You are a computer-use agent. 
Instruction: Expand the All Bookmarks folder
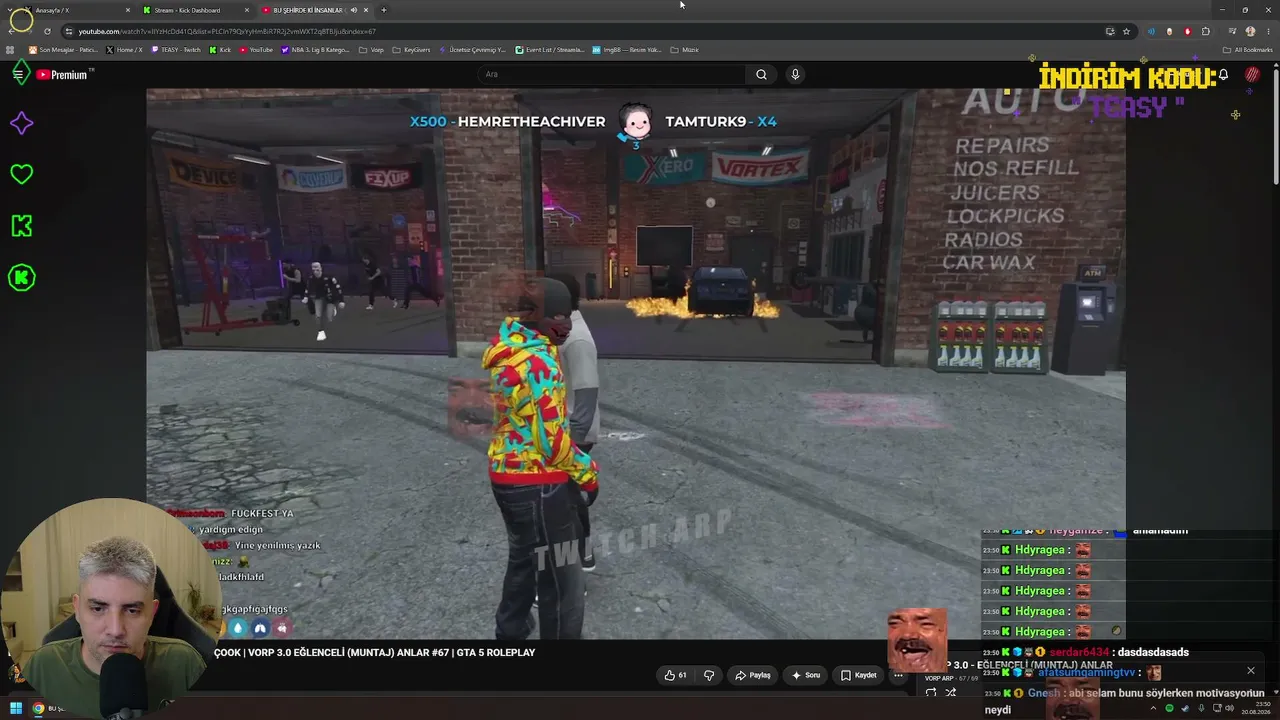click(1248, 49)
